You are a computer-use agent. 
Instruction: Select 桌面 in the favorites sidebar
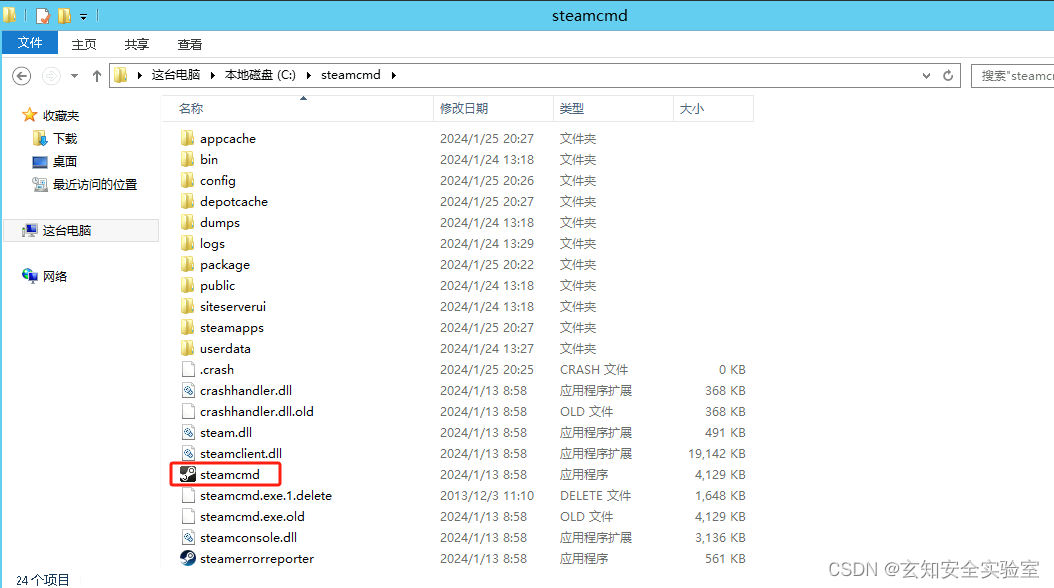pos(65,161)
